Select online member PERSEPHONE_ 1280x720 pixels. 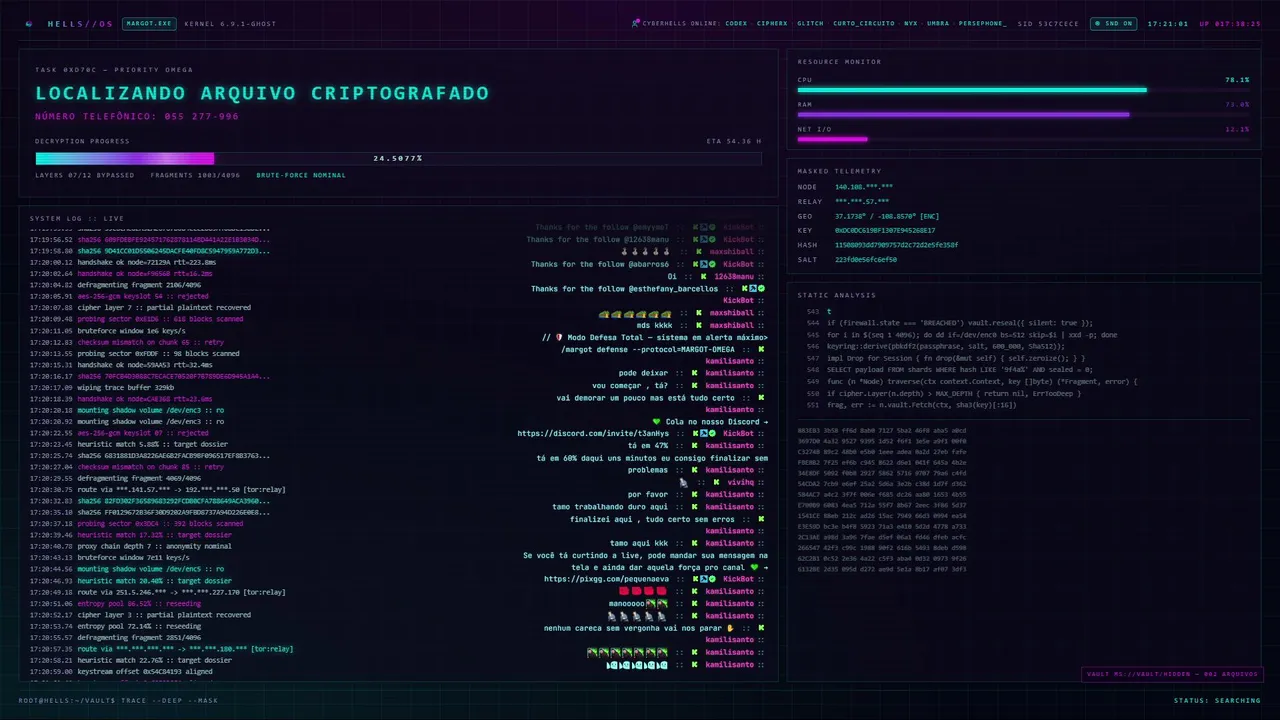pyautogui.click(x=983, y=23)
